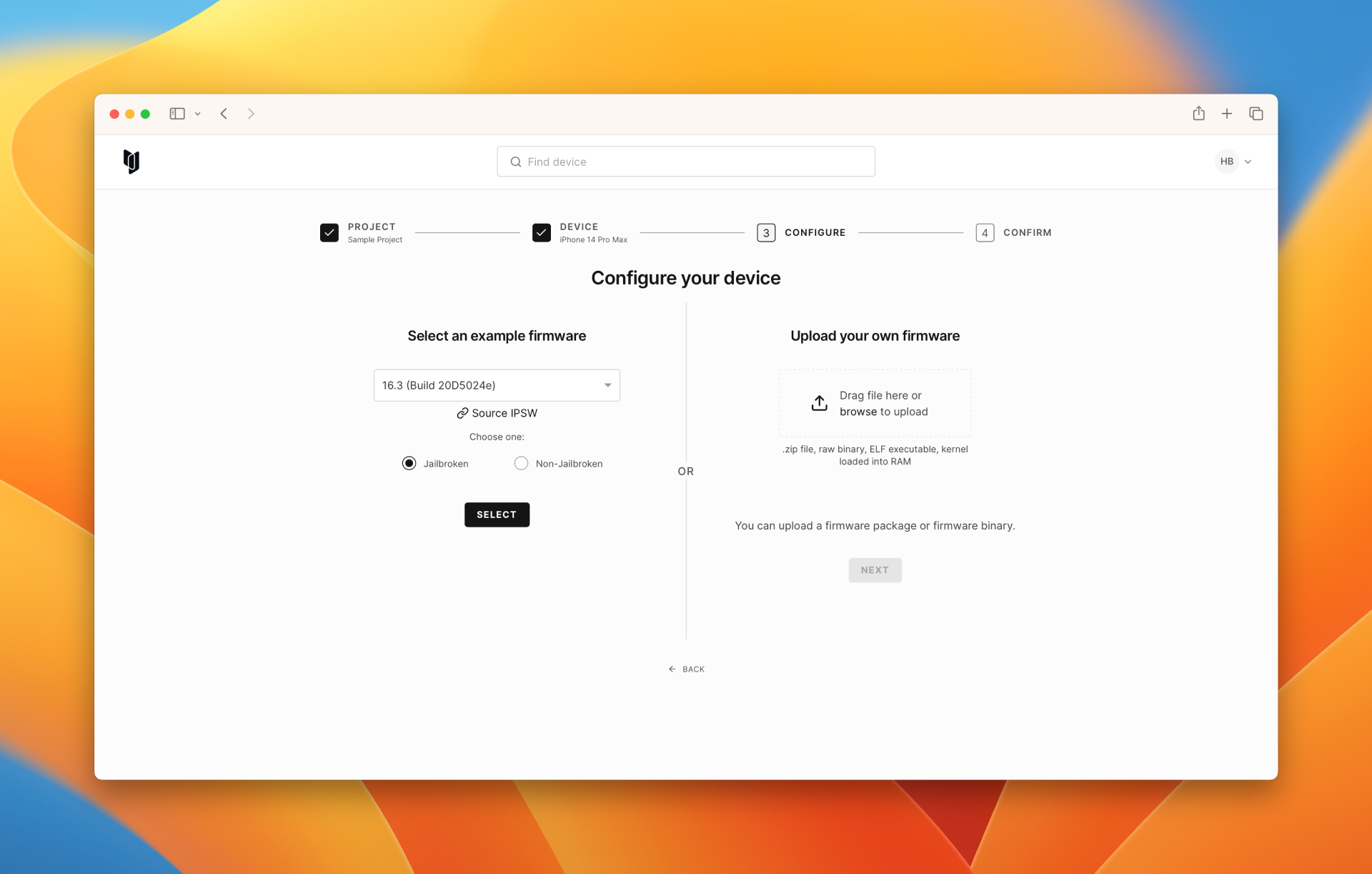
Task: Select the Non-Jailbroken radio button
Action: click(x=521, y=463)
